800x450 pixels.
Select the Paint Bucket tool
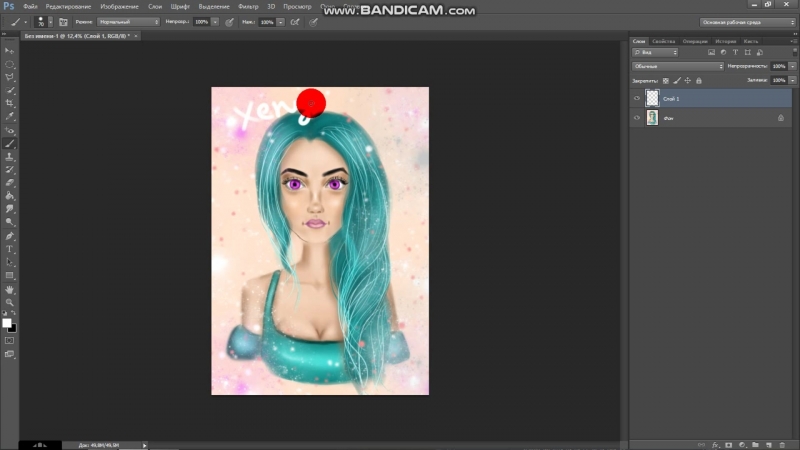click(9, 196)
